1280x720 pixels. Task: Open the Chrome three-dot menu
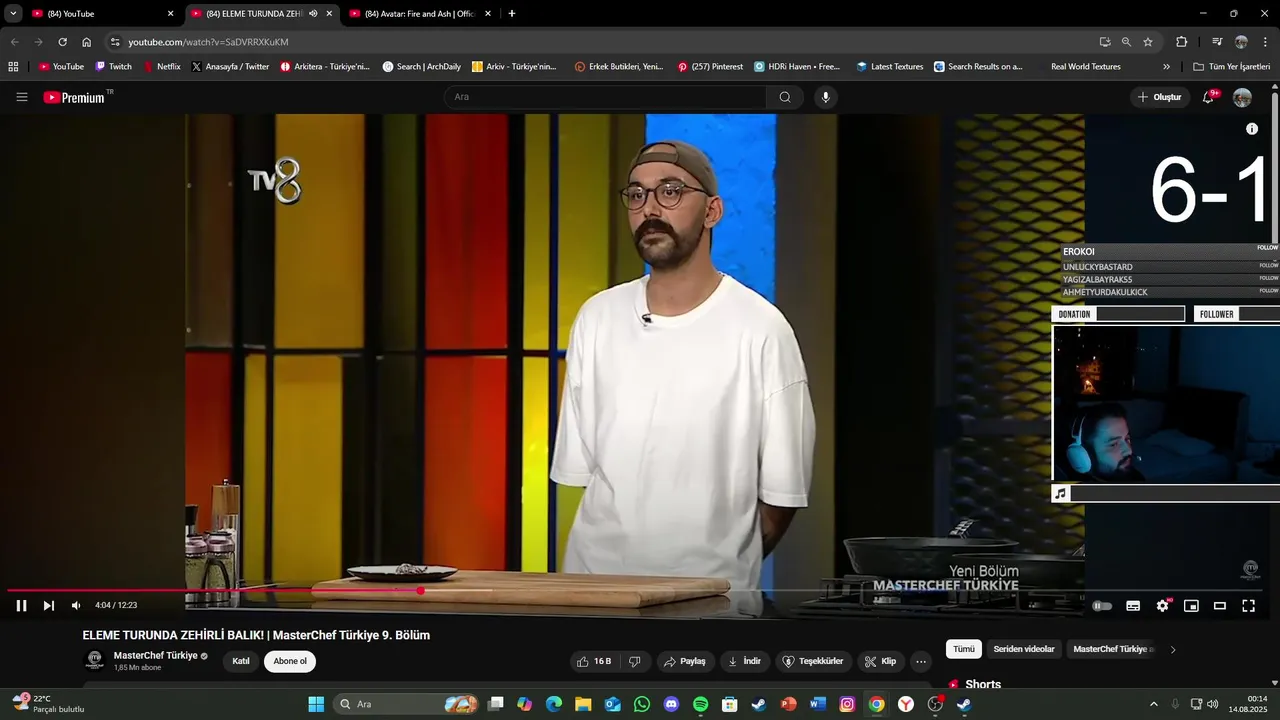(x=1265, y=42)
